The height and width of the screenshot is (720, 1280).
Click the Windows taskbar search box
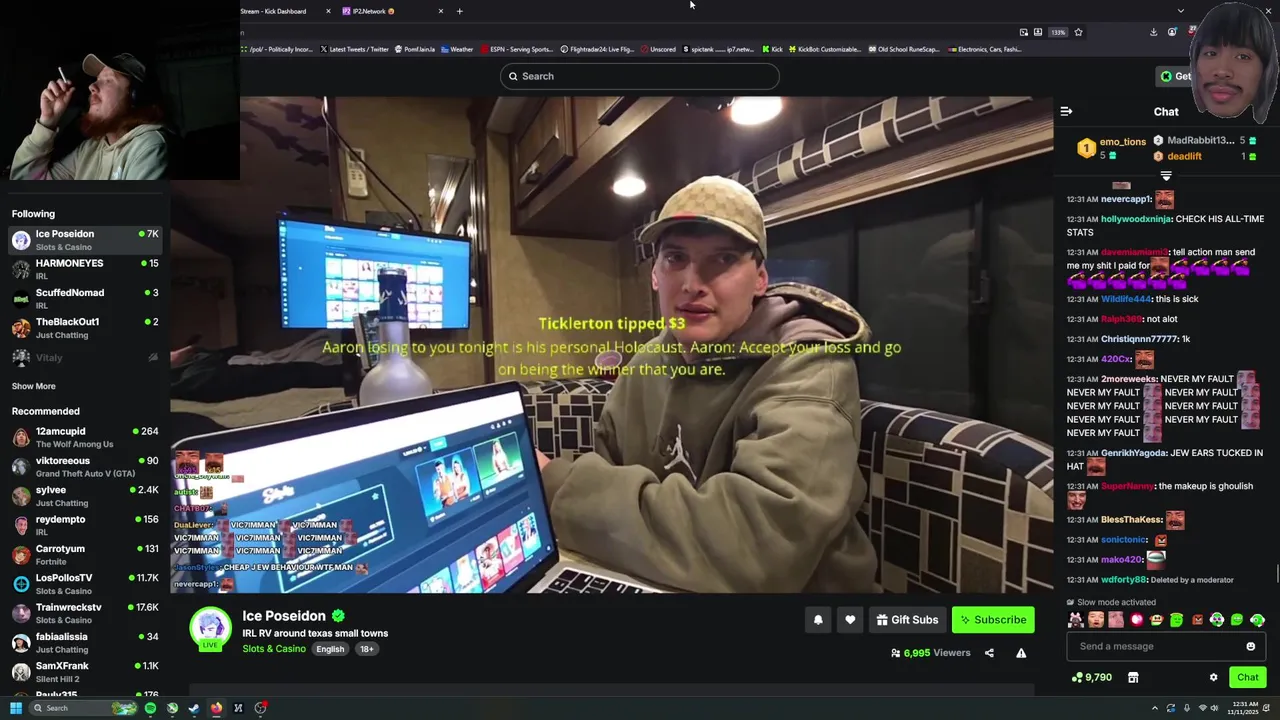click(83, 708)
